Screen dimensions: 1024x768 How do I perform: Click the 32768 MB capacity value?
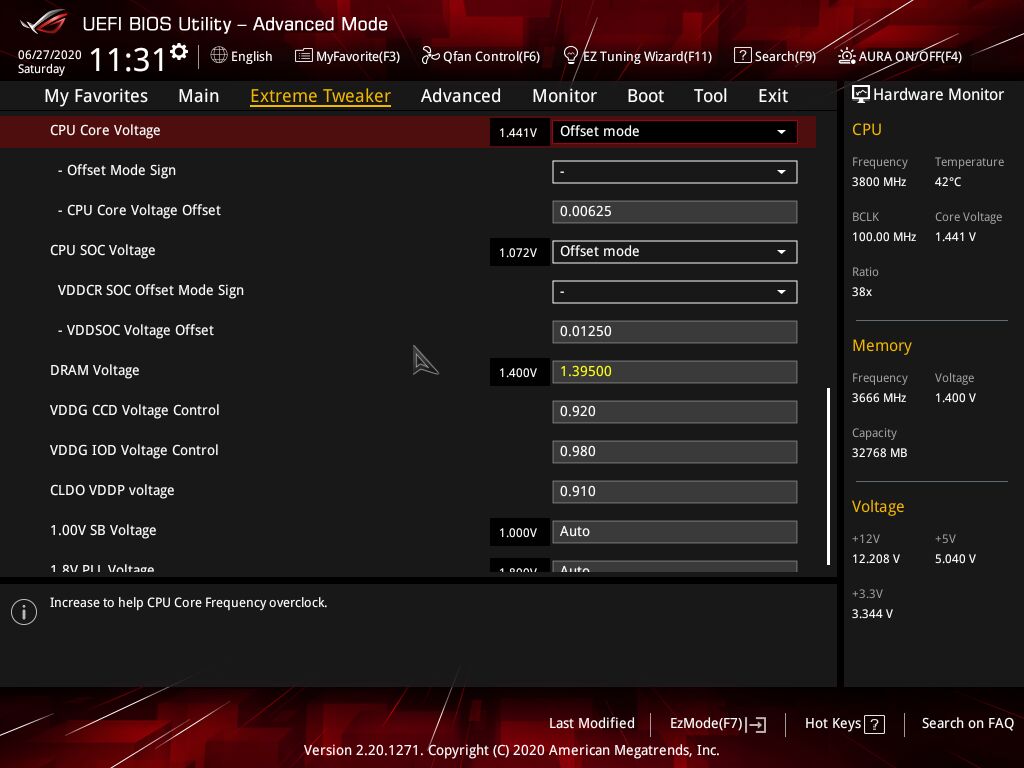pos(880,453)
